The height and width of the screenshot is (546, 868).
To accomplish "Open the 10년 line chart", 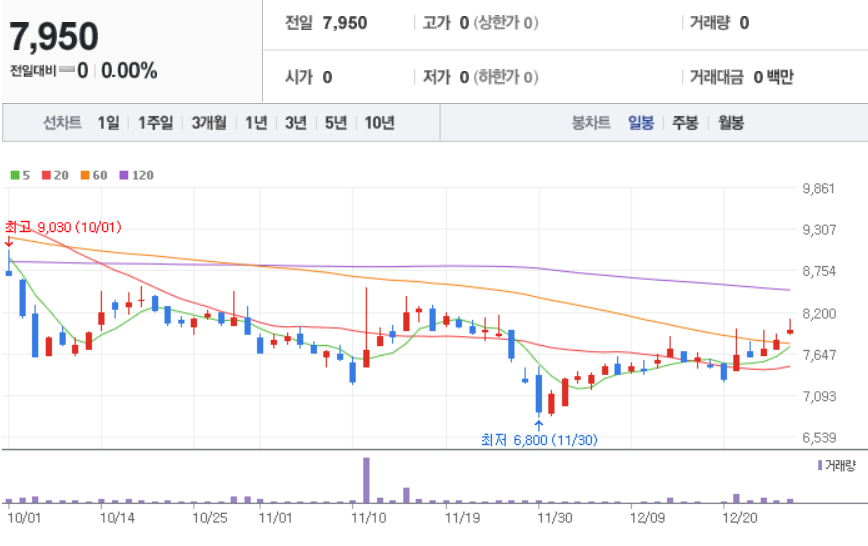I will tap(379, 122).
